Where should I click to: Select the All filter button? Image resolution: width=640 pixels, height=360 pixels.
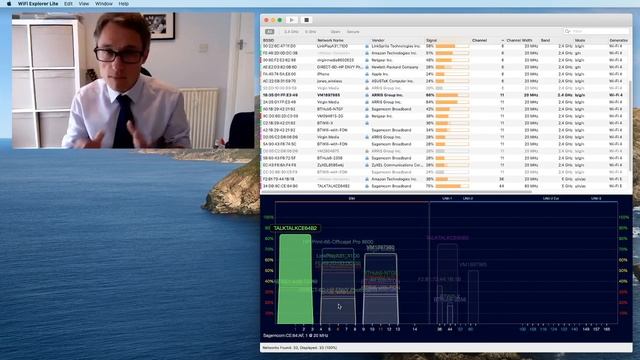coord(269,31)
